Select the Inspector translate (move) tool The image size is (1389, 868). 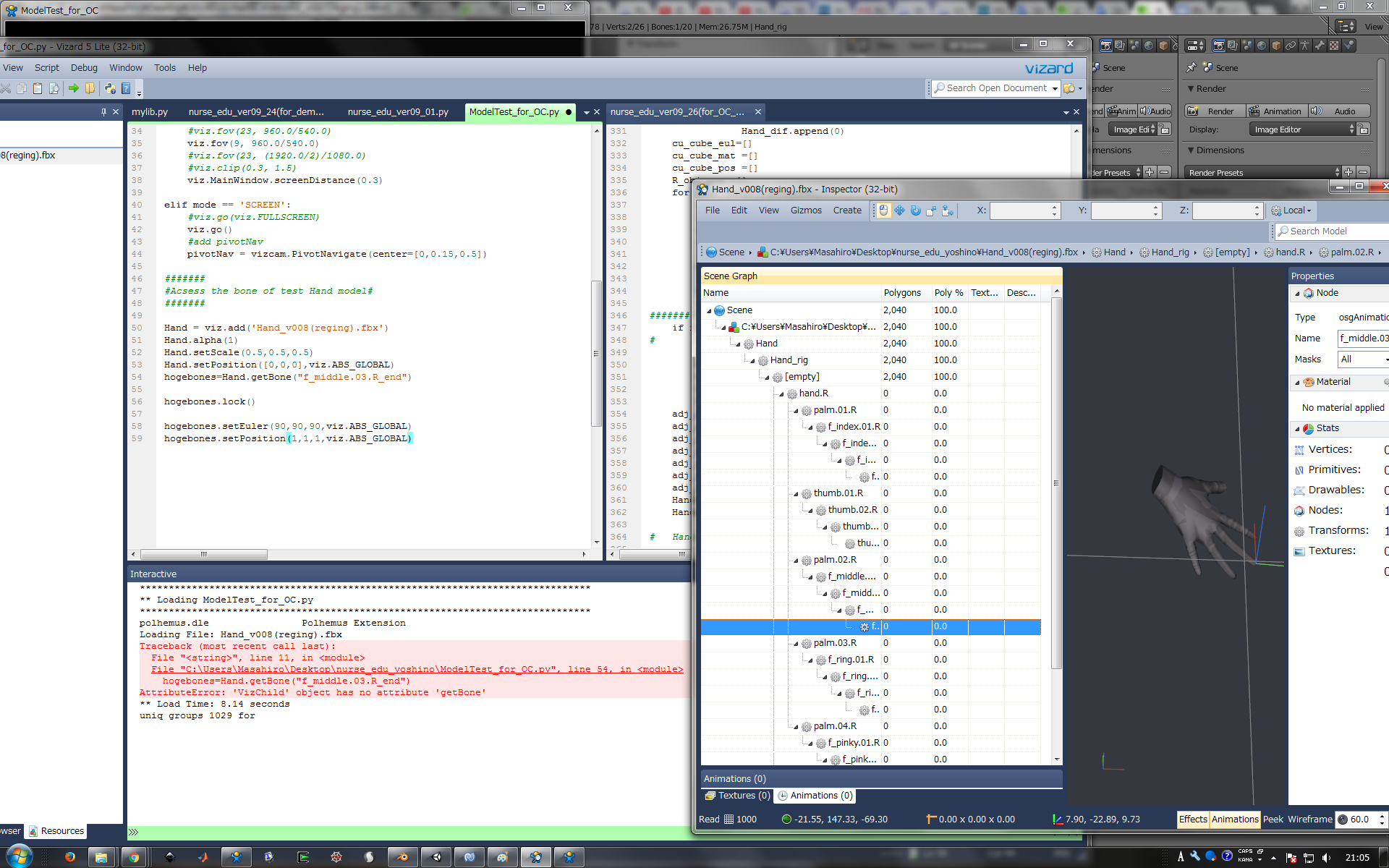point(899,210)
